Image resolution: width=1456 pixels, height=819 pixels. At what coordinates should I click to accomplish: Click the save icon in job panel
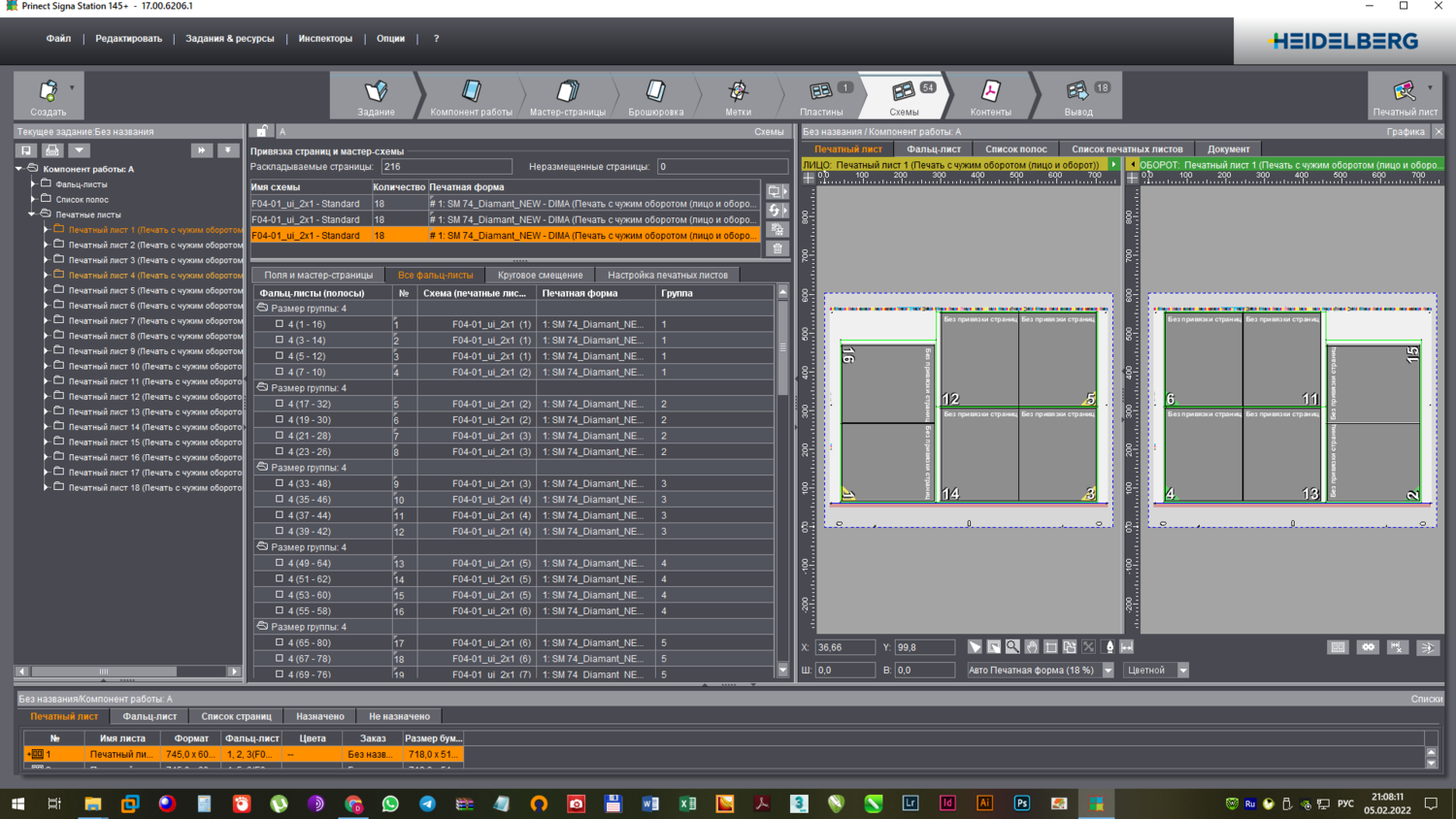click(x=26, y=150)
